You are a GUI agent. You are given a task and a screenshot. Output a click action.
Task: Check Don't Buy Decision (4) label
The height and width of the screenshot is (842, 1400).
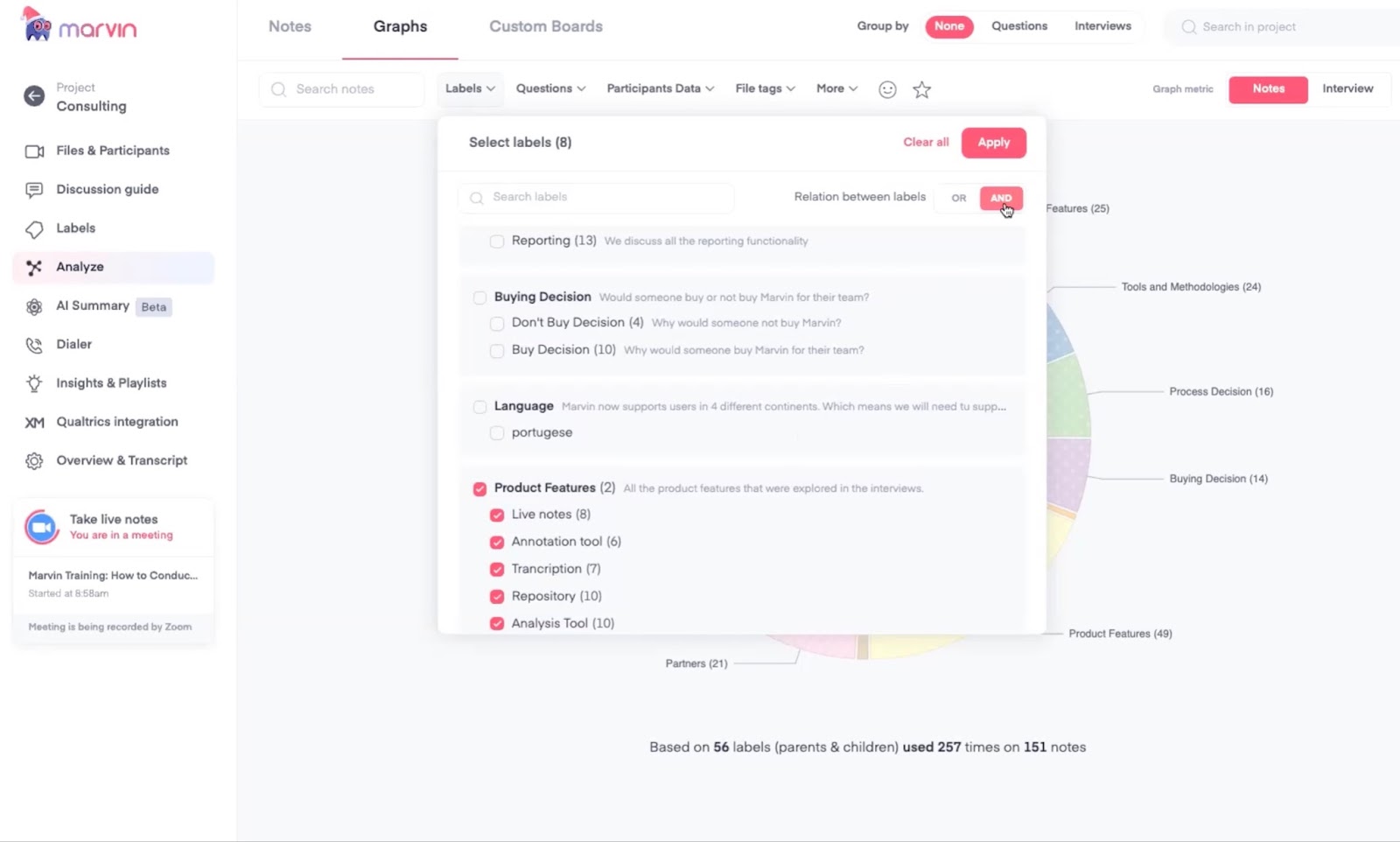[497, 324]
